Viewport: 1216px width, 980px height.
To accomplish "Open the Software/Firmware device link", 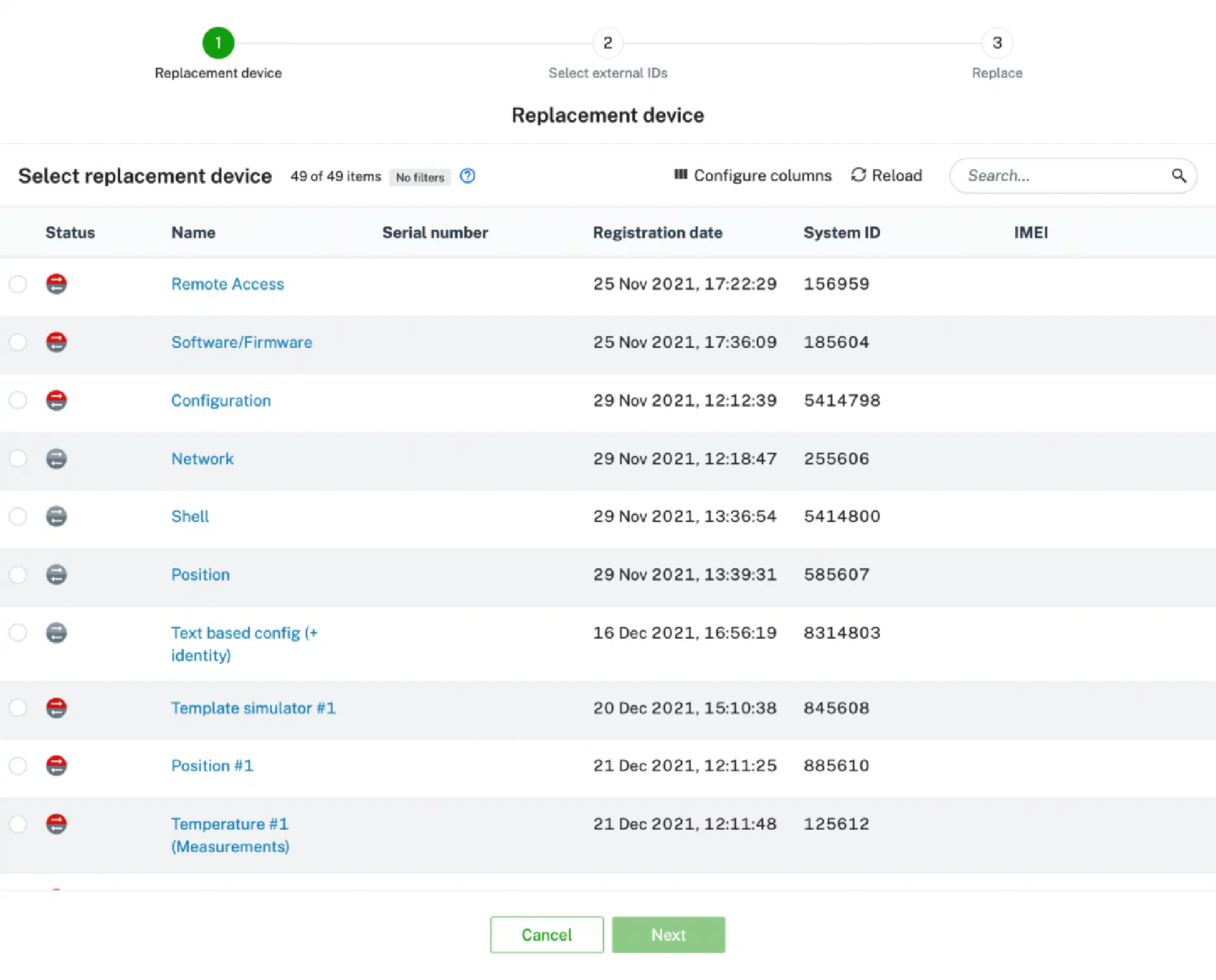I will pyautogui.click(x=241, y=342).
